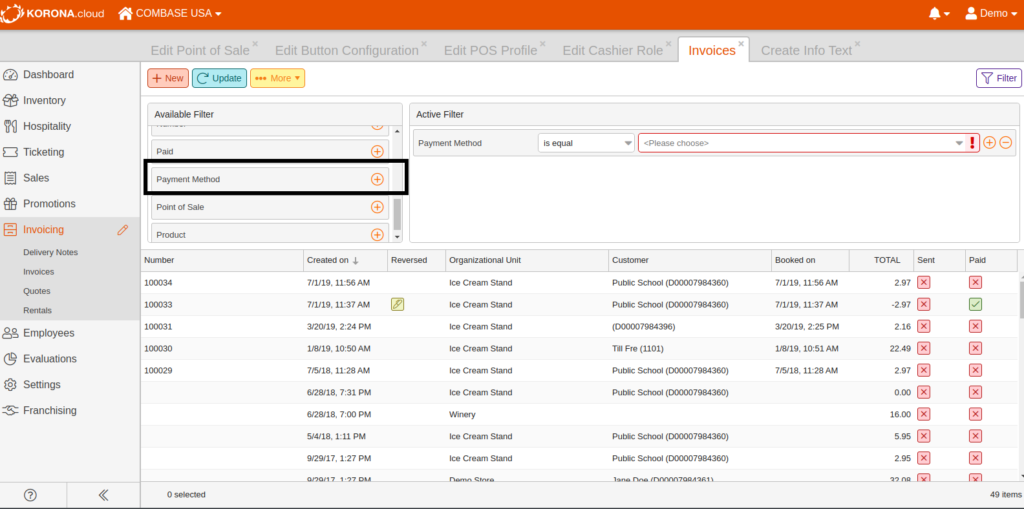Viewport: 1024px width, 509px height.
Task: Click reversed note icon for invoice 100033
Action: [x=397, y=304]
